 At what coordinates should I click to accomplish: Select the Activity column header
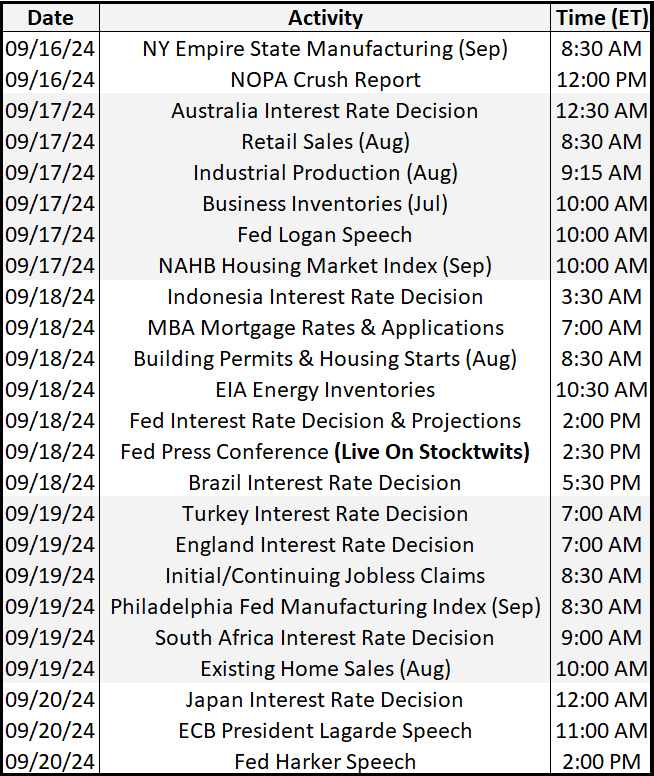point(325,18)
